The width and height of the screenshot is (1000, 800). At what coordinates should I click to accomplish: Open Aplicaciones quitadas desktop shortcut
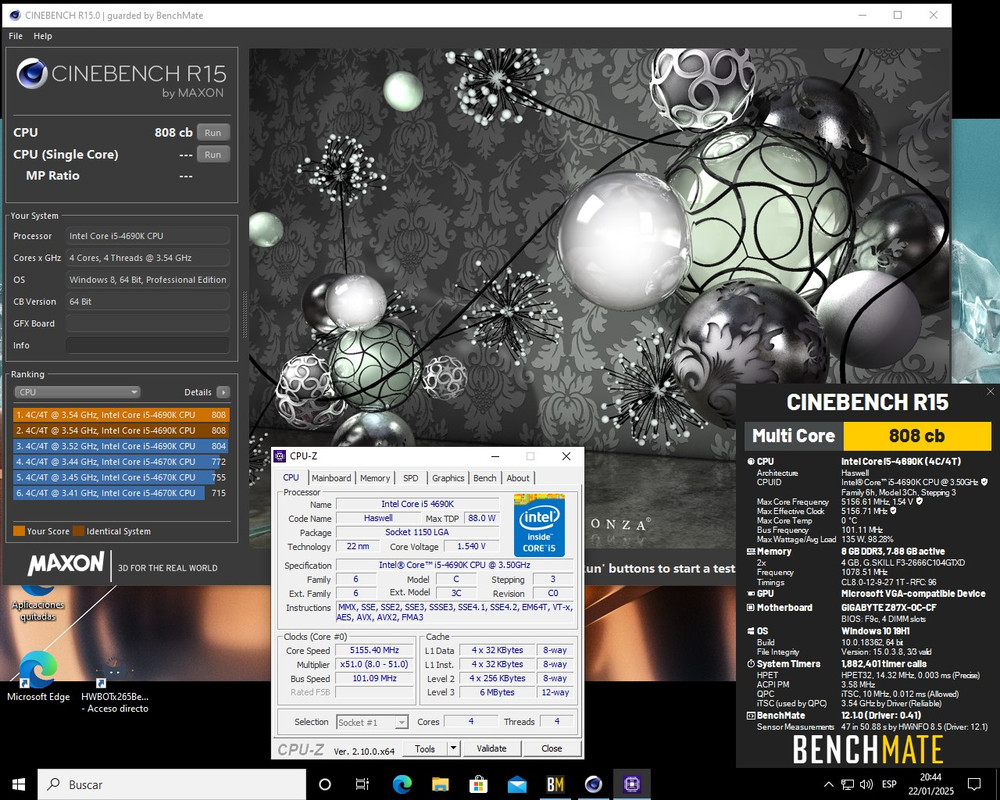pyautogui.click(x=38, y=603)
